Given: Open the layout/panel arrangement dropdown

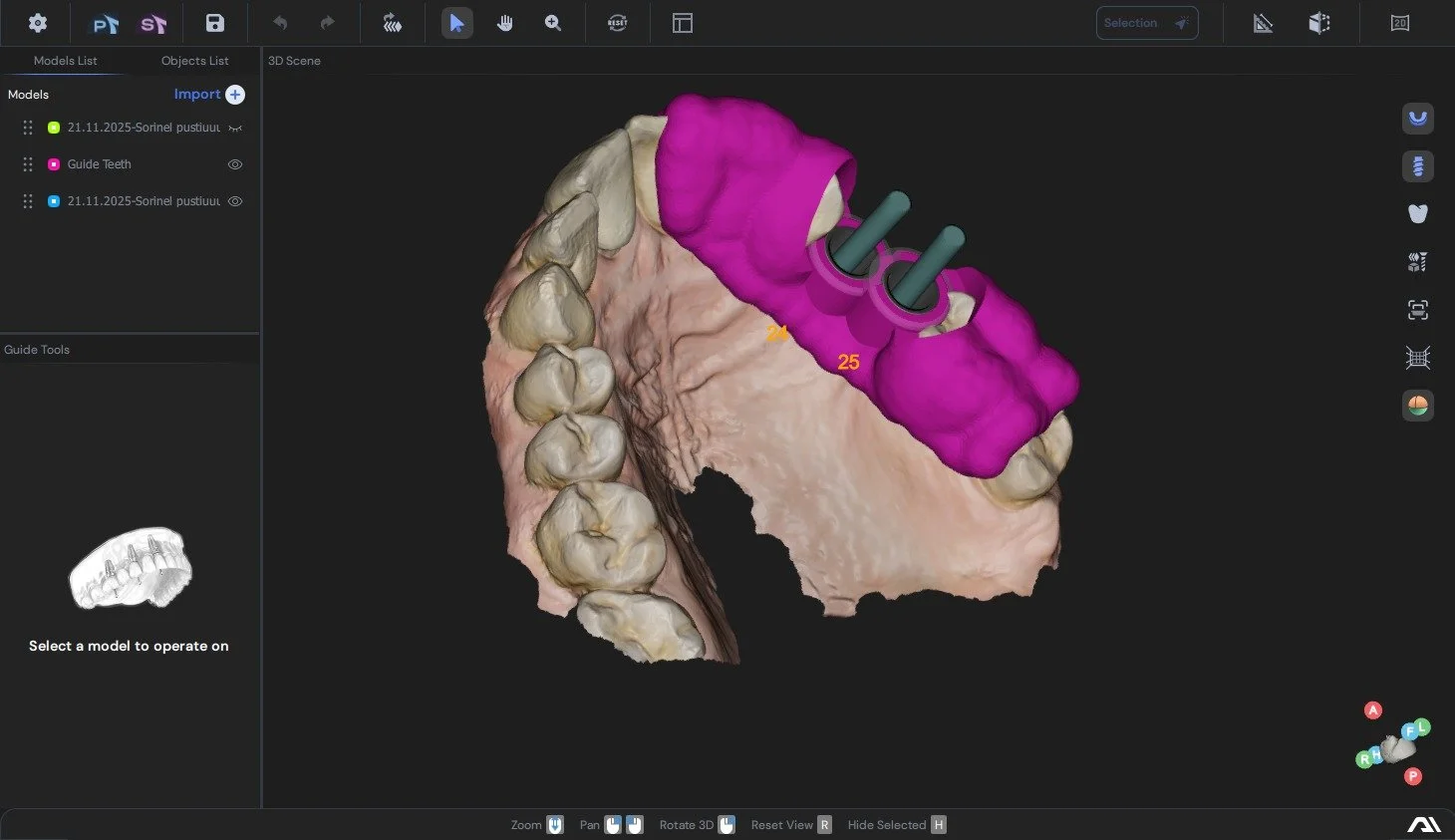Looking at the screenshot, I should pos(682,22).
